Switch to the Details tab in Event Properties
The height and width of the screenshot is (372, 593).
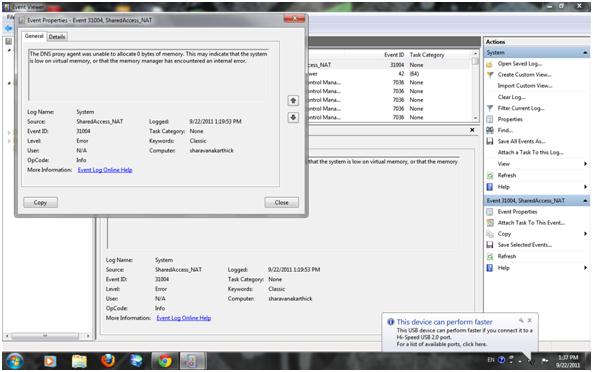click(x=57, y=37)
